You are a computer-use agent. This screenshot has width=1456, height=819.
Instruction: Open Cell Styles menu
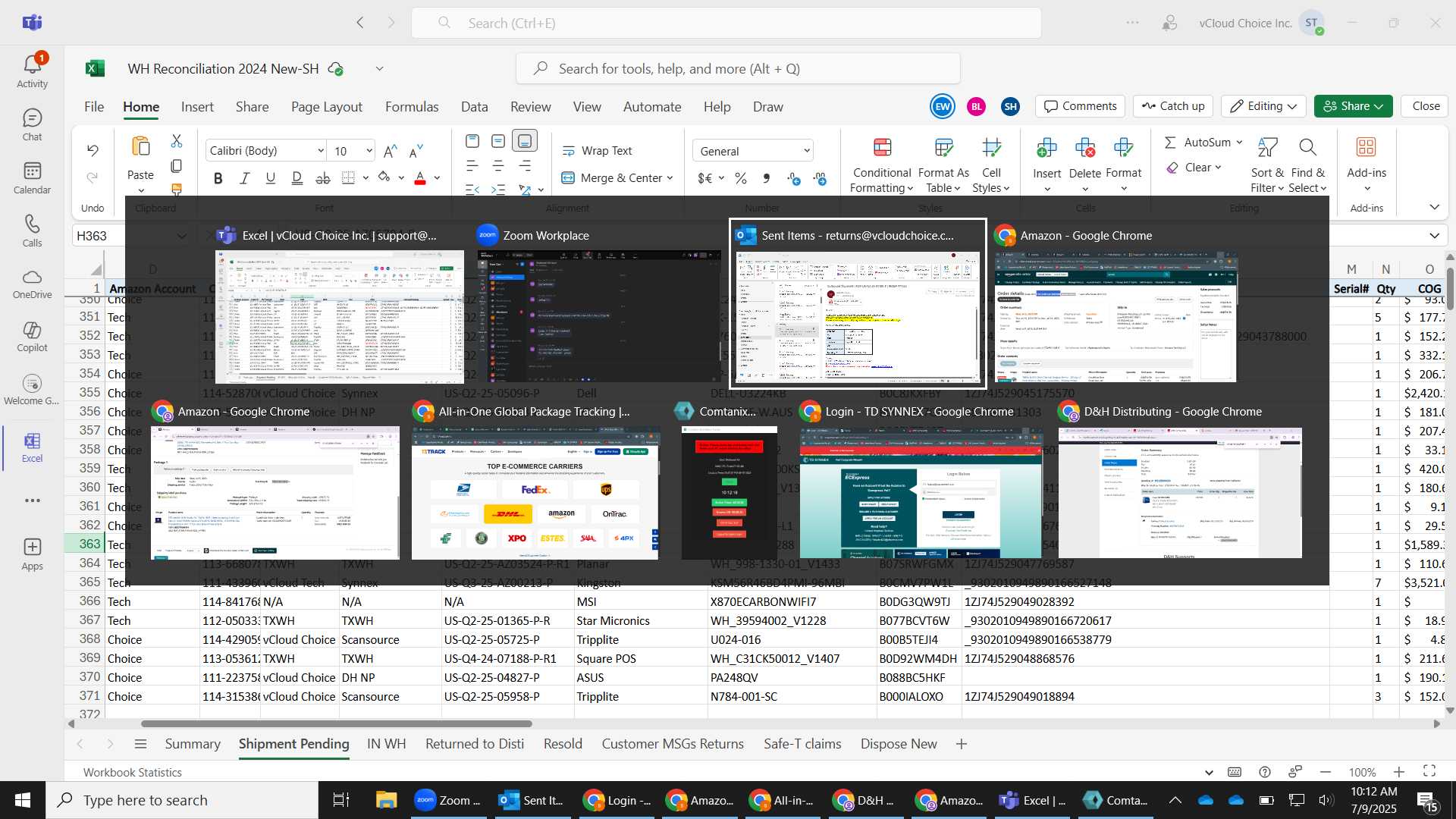991,165
